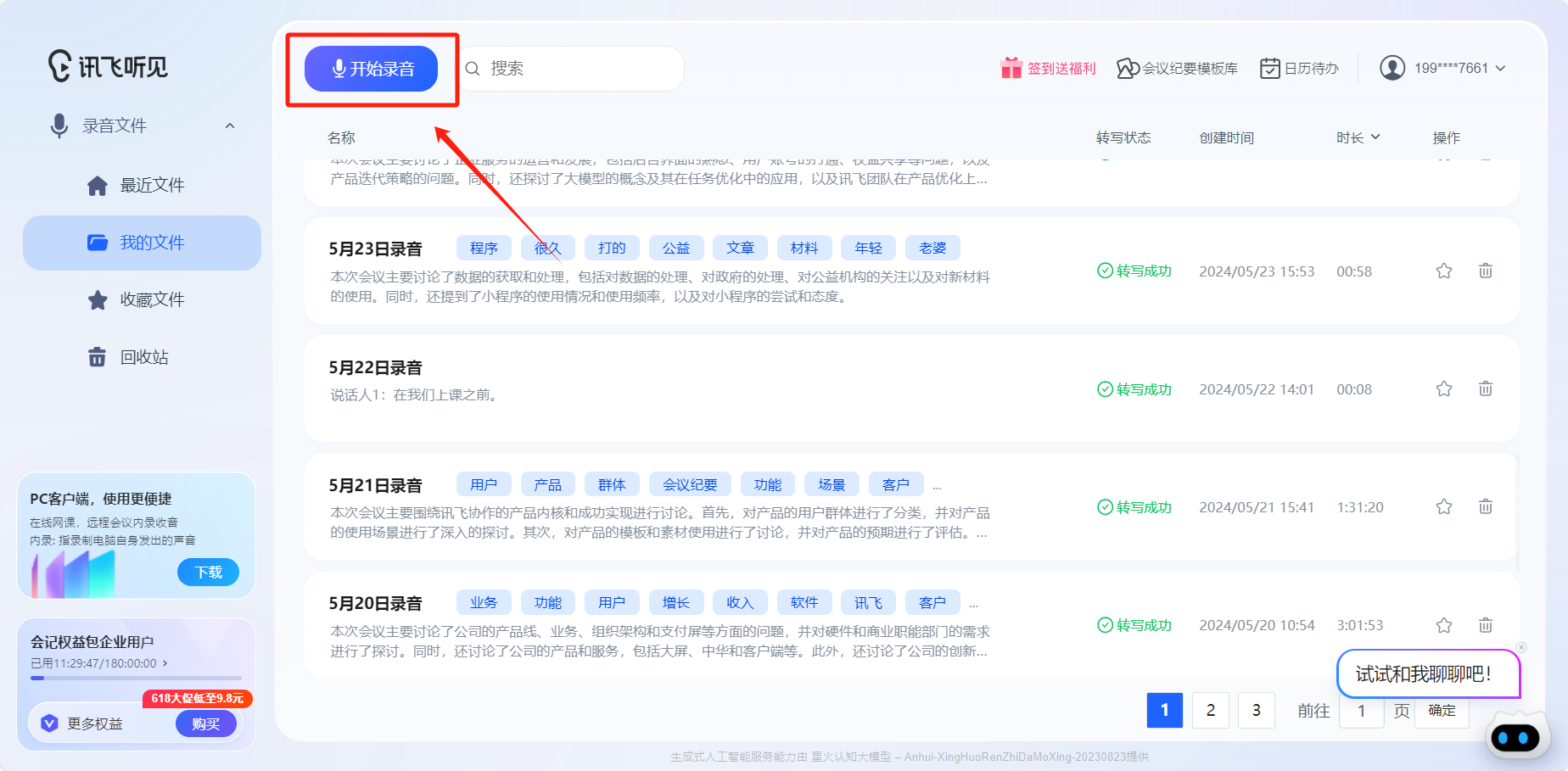
Task: Expand used time 已用11:29:47 details arrow
Action: pos(165,663)
